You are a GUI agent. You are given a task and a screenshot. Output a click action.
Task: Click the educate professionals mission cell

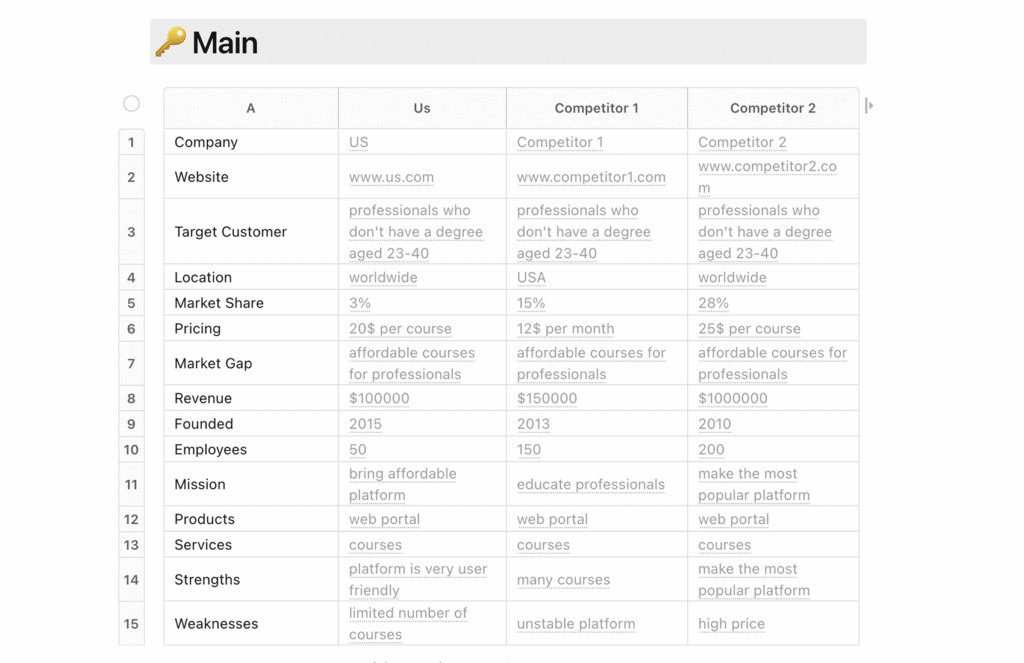pyautogui.click(x=591, y=485)
